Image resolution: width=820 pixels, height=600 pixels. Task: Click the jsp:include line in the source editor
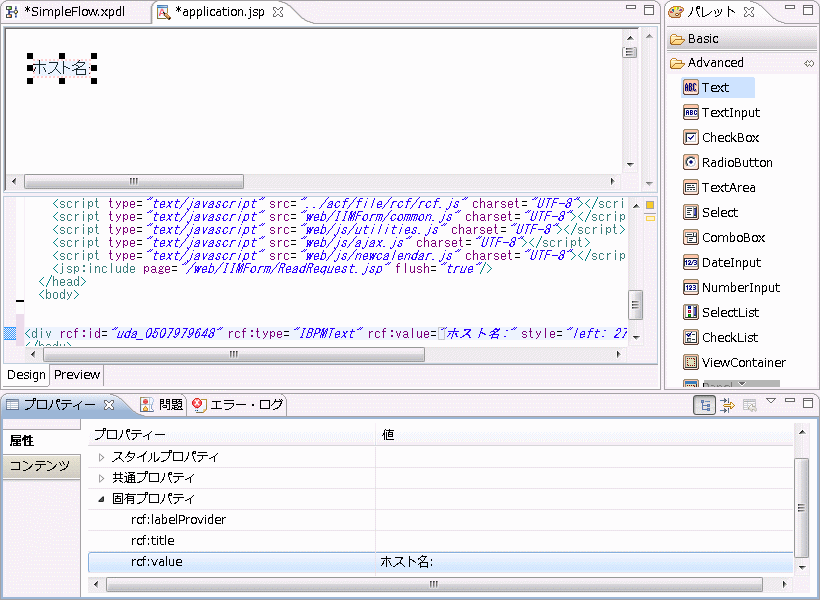(x=272, y=268)
